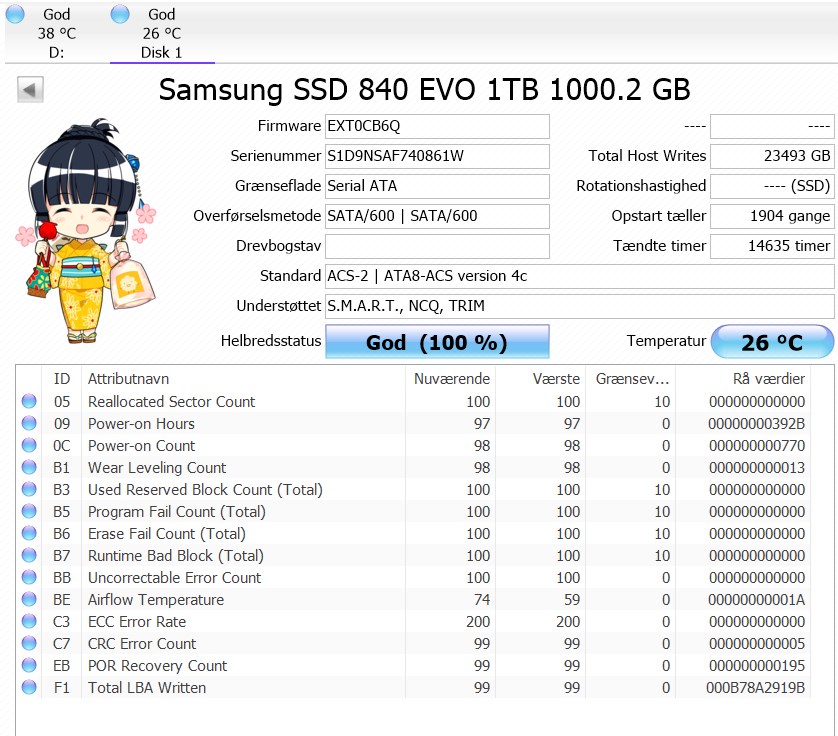Click status orb of Airflow Temperature row

tap(29, 599)
